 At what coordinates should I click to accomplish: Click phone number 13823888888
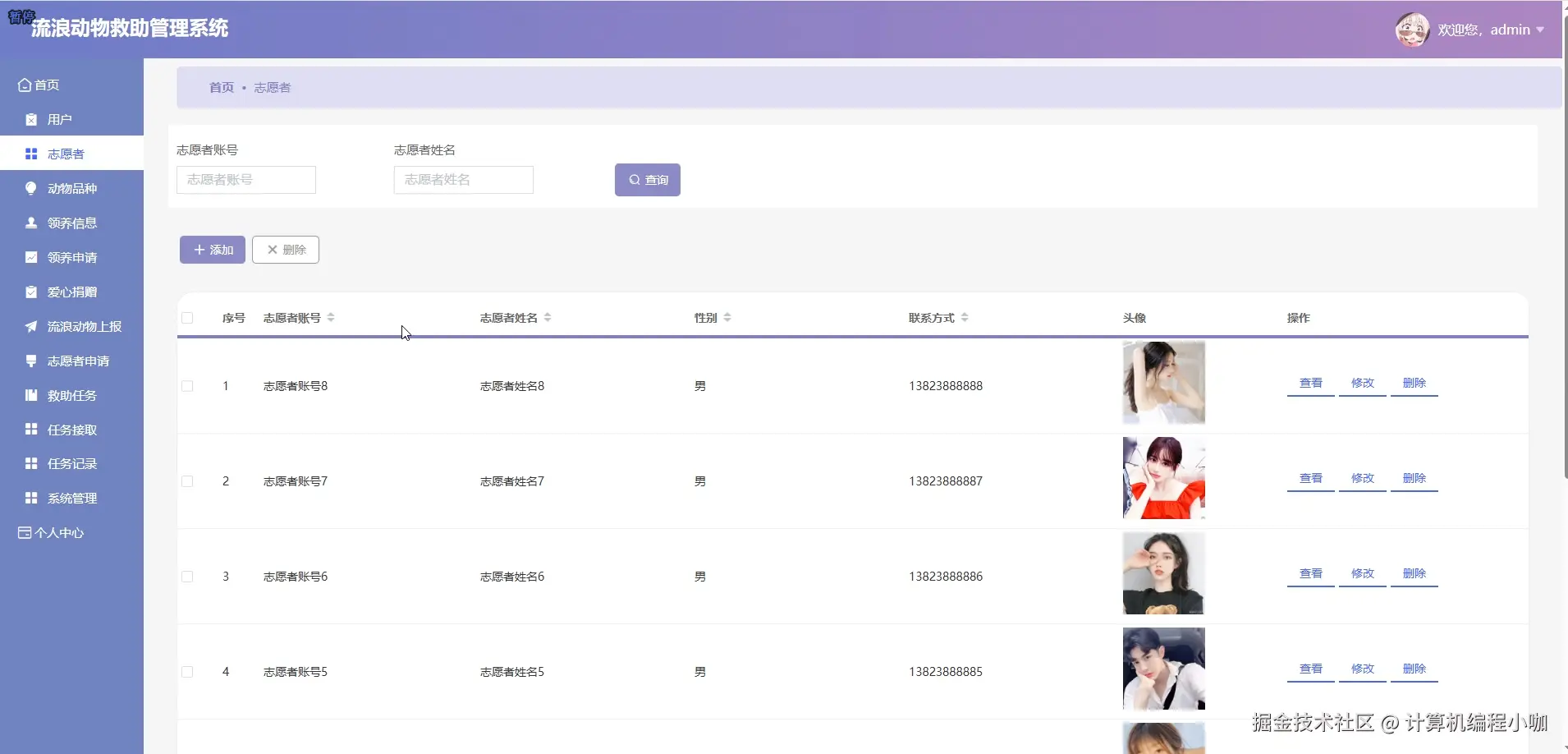pos(946,386)
